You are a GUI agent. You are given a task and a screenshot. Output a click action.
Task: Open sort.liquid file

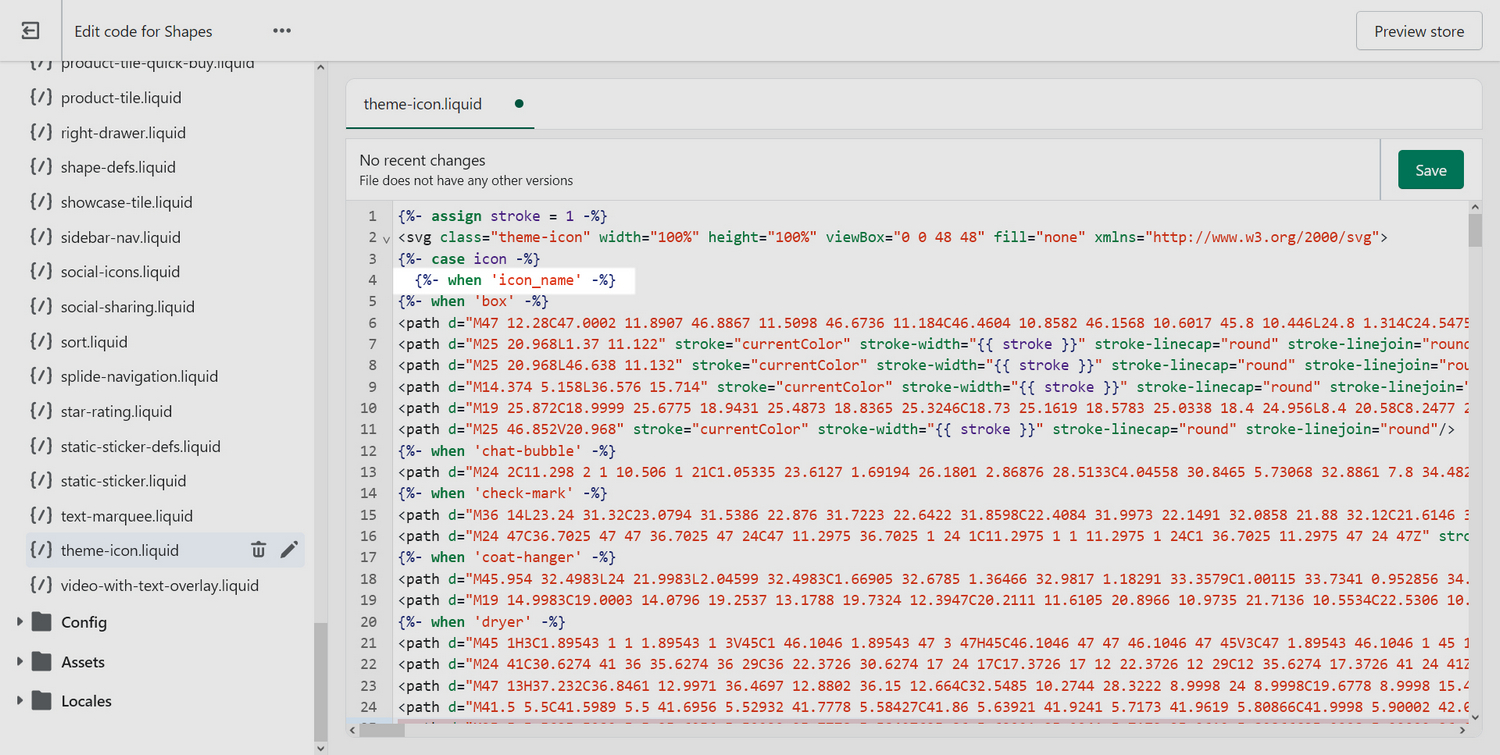point(94,341)
